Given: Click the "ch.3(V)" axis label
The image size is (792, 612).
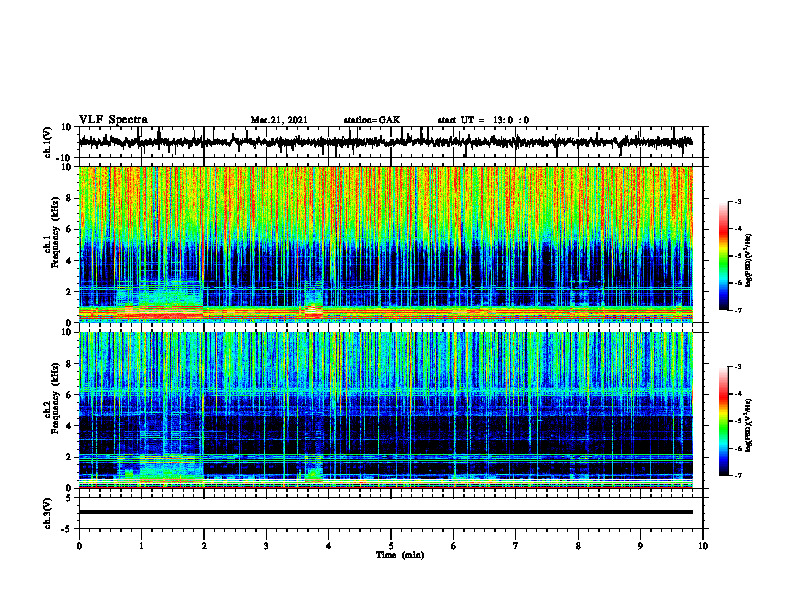Looking at the screenshot, I should (x=48, y=513).
